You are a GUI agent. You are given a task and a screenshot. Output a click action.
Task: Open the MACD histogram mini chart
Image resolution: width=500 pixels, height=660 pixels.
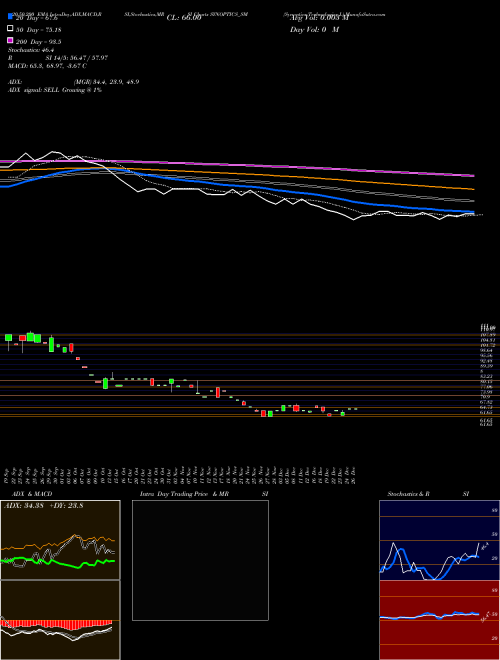60,620
